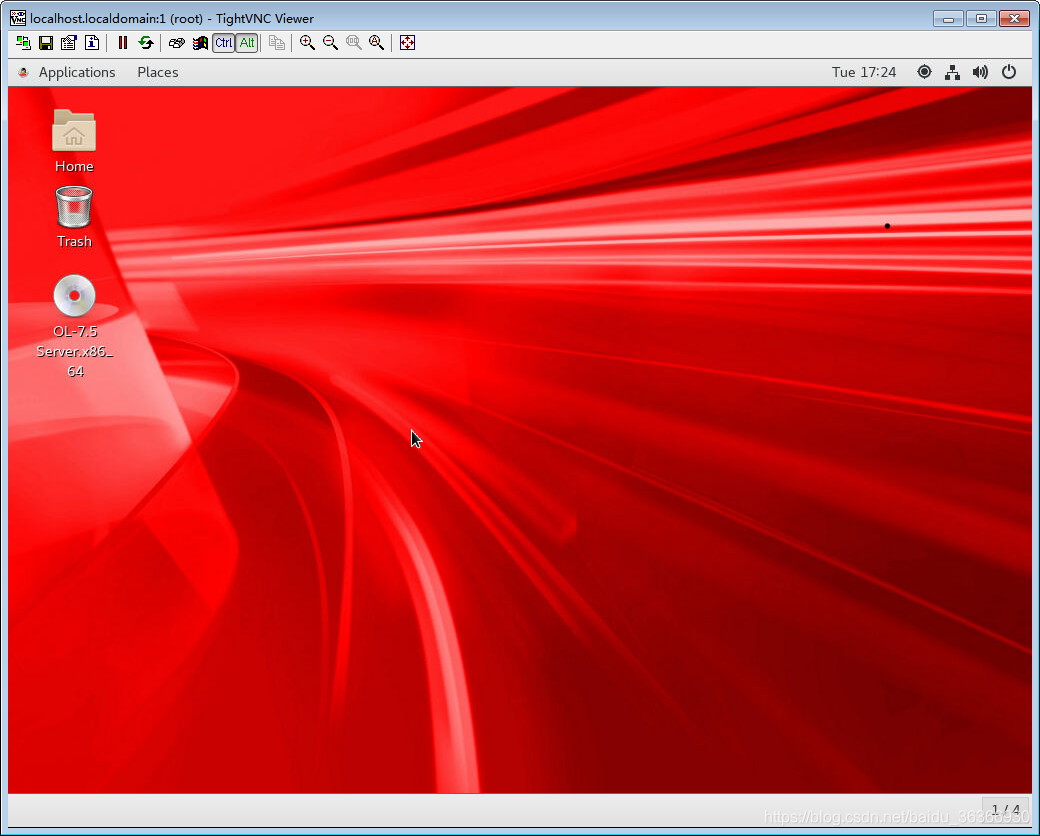1040x836 pixels.
Task: Toggle the Alt key lock button
Action: [x=247, y=43]
